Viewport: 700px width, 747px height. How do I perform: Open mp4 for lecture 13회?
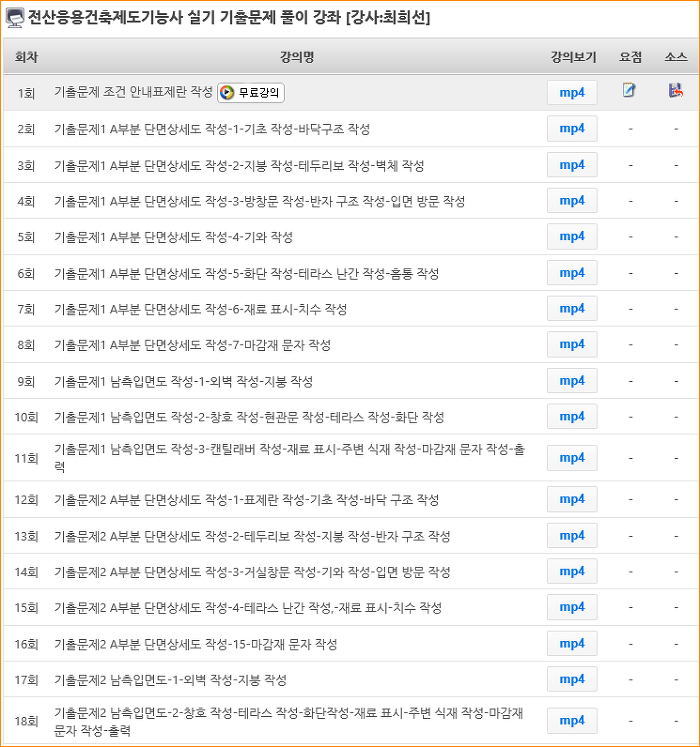572,536
